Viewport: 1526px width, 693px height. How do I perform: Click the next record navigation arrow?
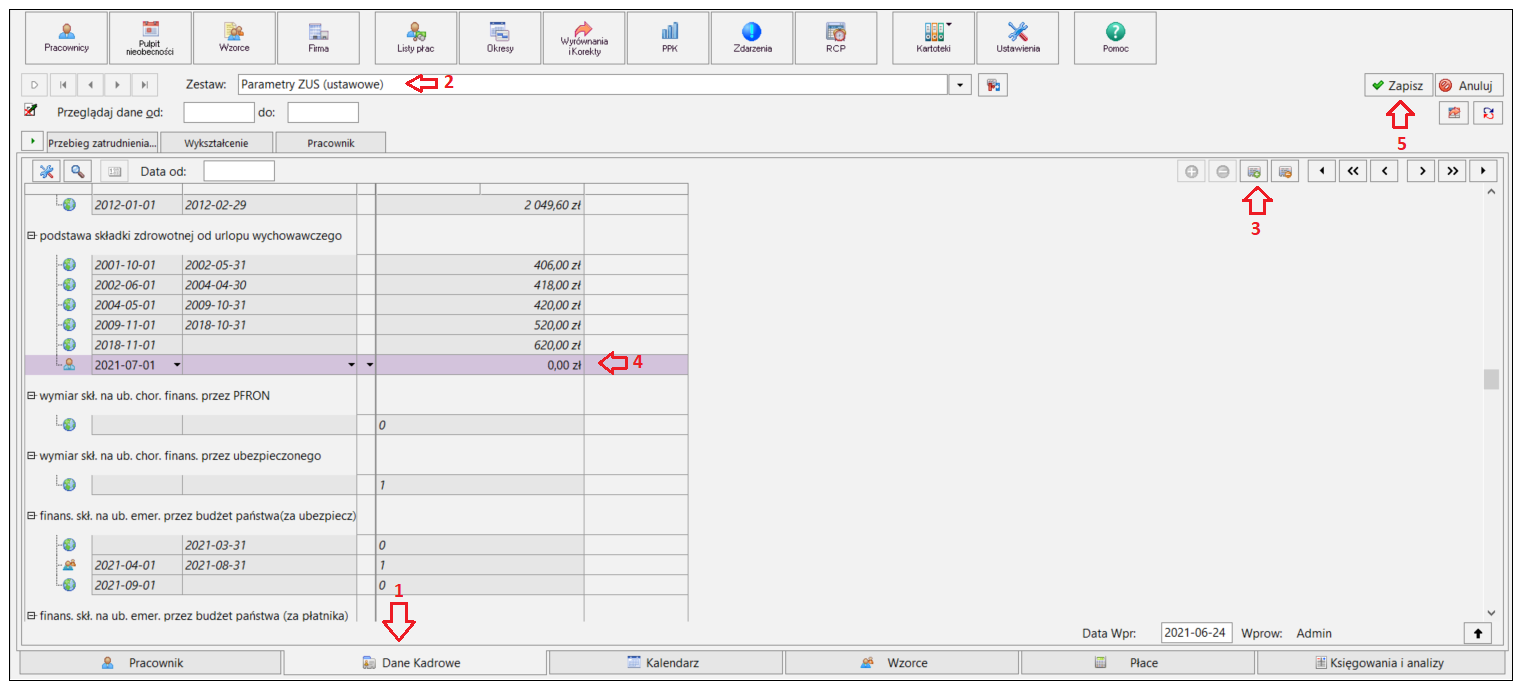[x=118, y=85]
